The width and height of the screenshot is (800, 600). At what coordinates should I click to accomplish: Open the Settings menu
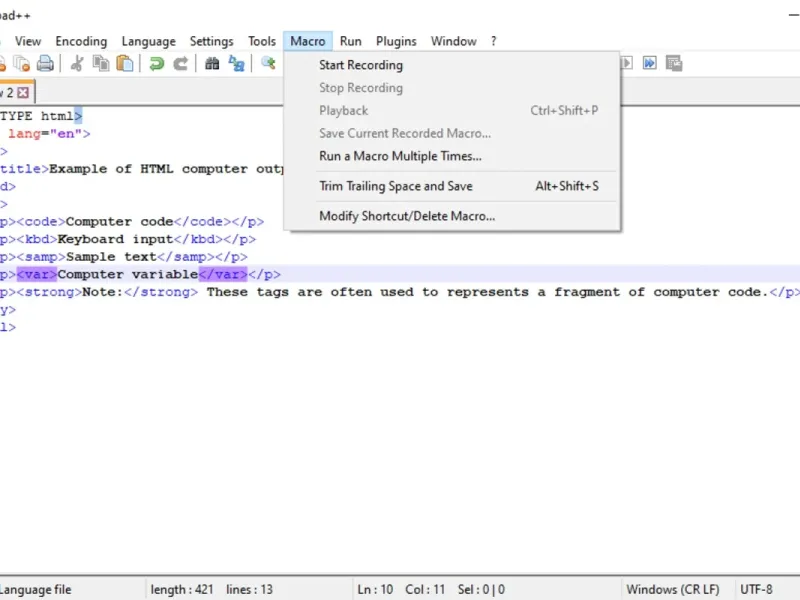[211, 41]
